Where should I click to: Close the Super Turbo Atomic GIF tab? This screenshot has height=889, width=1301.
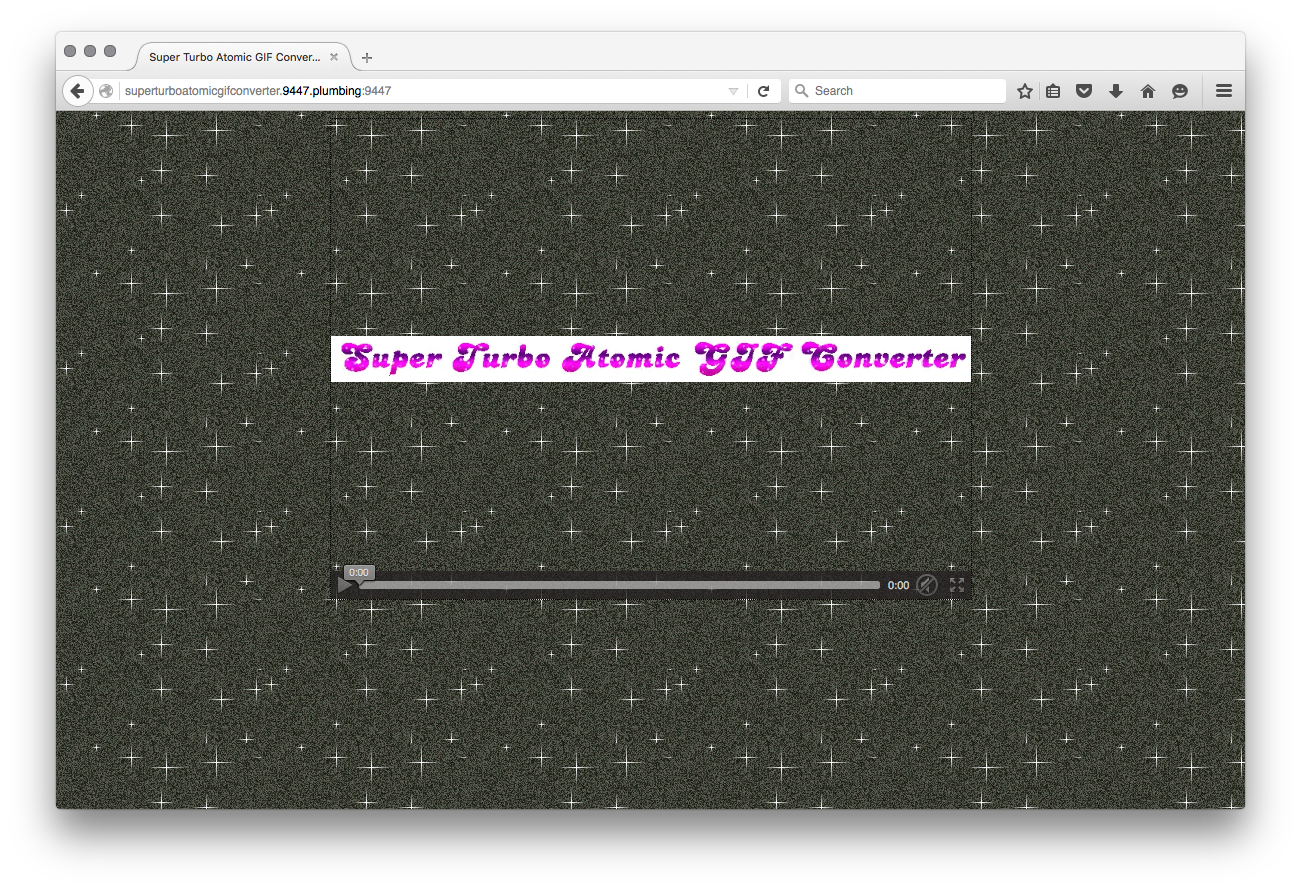coord(334,57)
